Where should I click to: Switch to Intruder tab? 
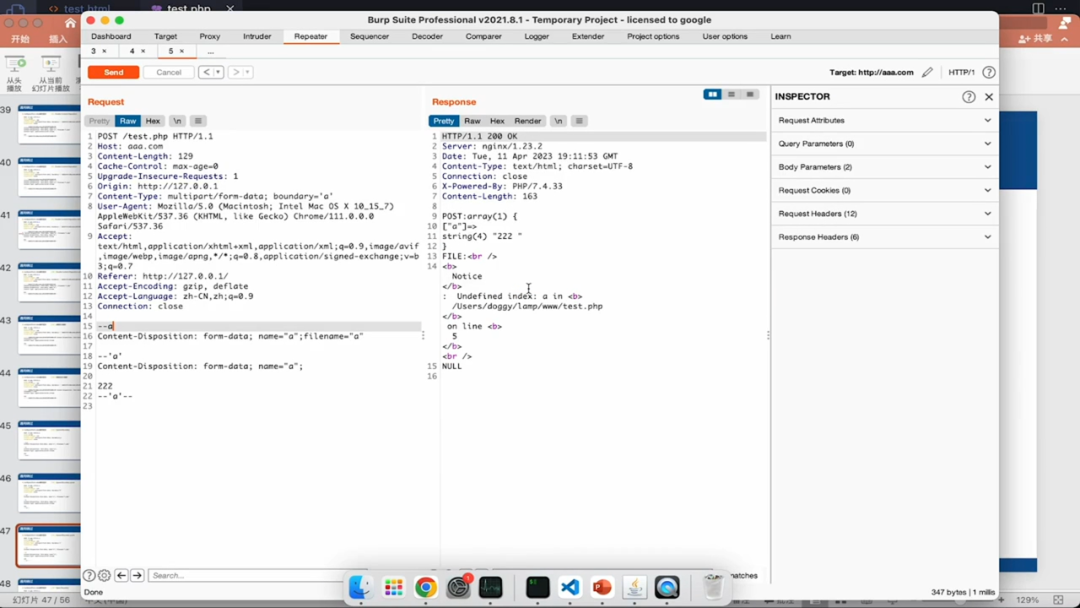click(257, 36)
